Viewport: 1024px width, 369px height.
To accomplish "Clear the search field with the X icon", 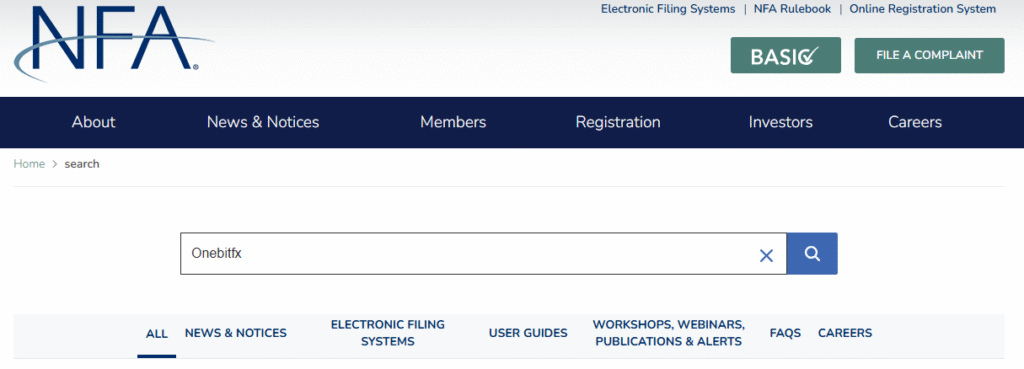I will pos(766,255).
